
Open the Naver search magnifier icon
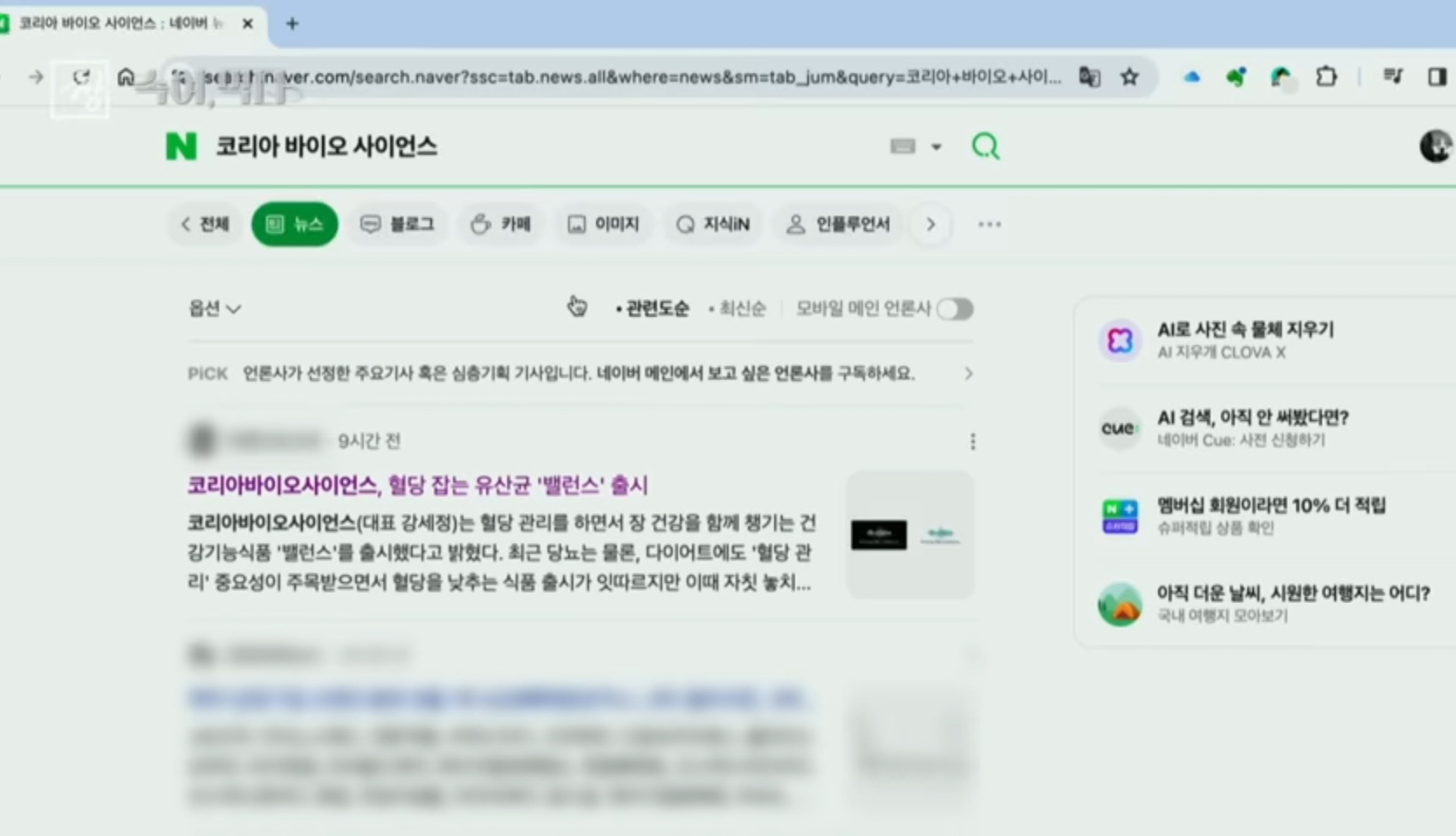[x=985, y=146]
